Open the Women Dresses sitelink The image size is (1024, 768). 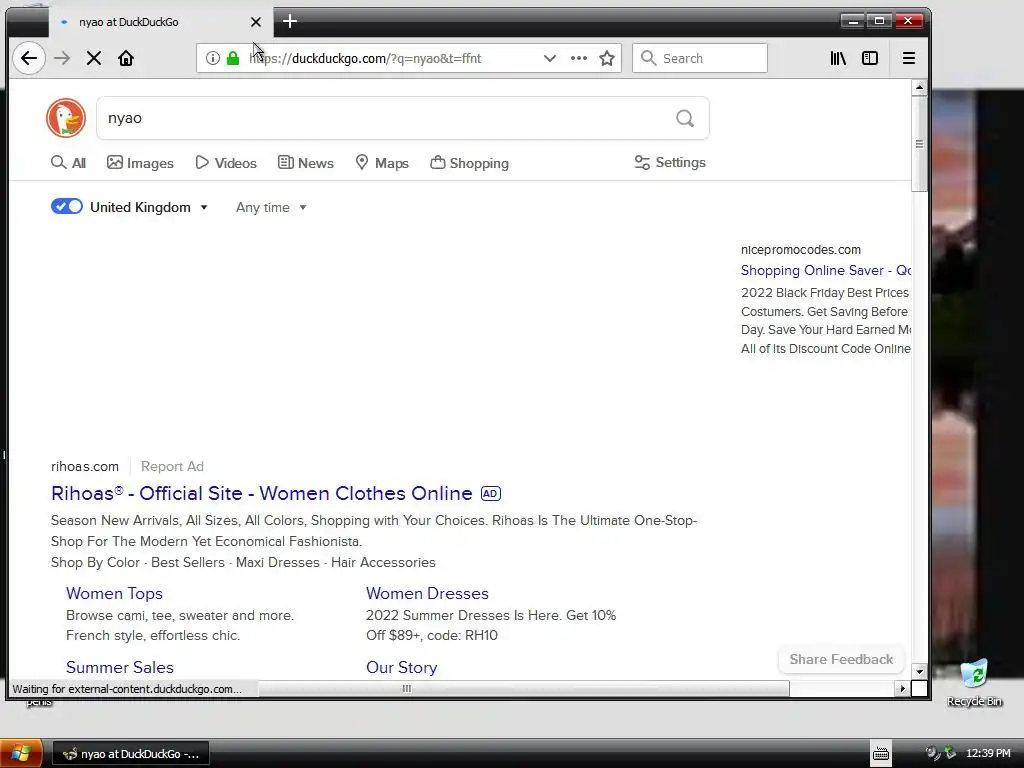(x=427, y=593)
